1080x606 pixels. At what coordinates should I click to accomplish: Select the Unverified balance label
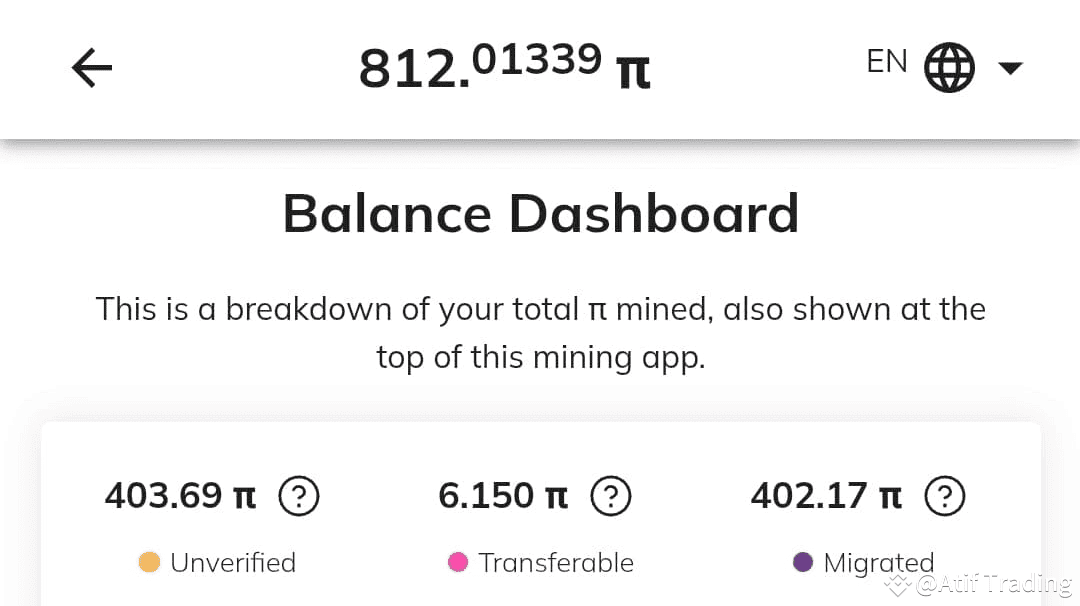(x=233, y=563)
